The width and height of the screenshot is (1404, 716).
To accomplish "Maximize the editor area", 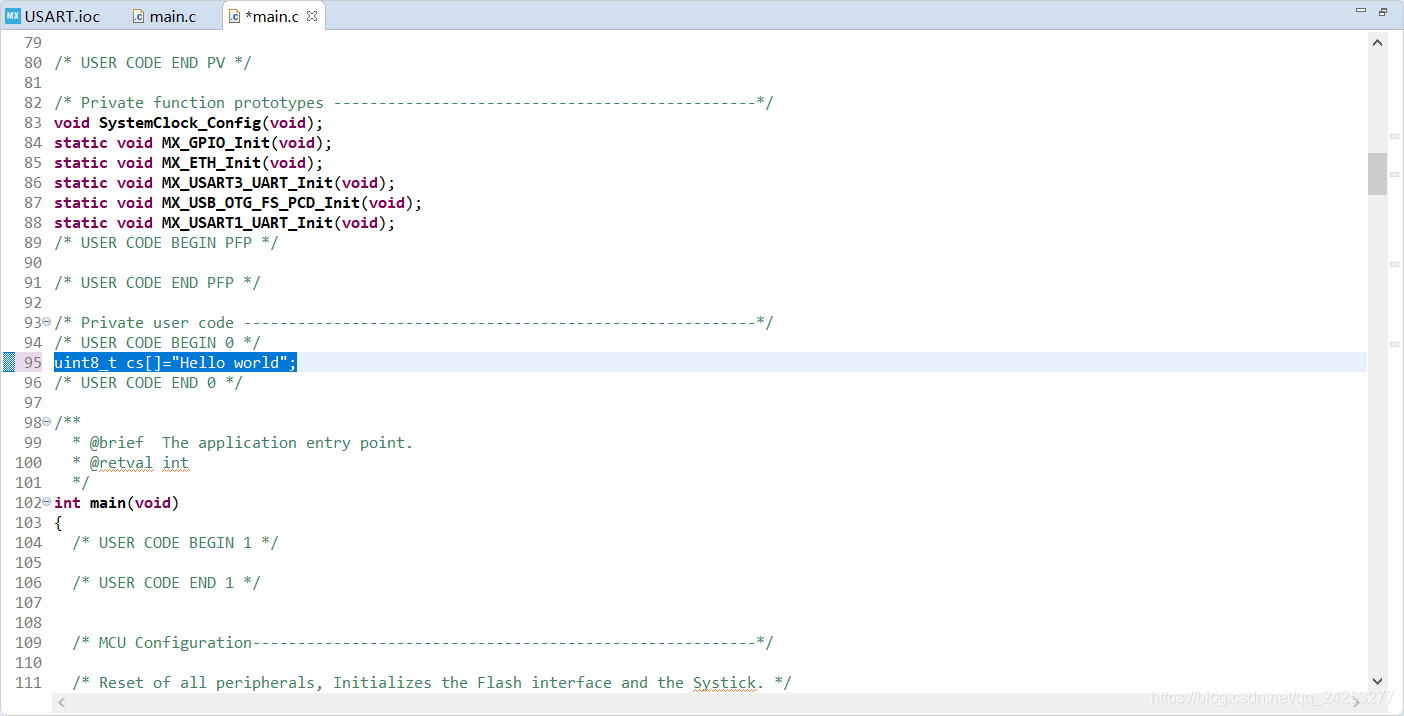I will tap(1383, 12).
